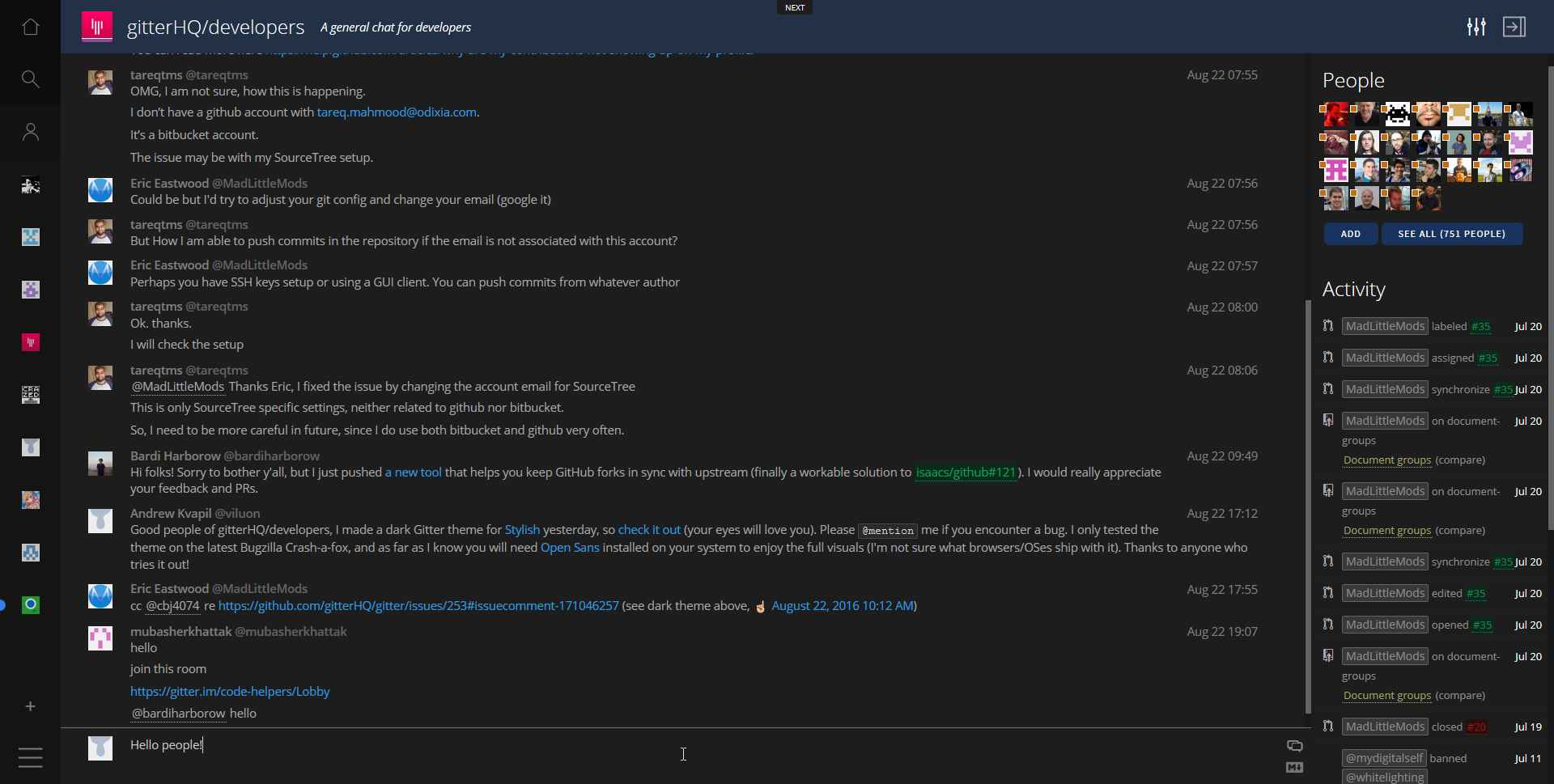Follow the 'check it out' link about the theme
The image size is (1554, 784).
pyautogui.click(x=649, y=530)
